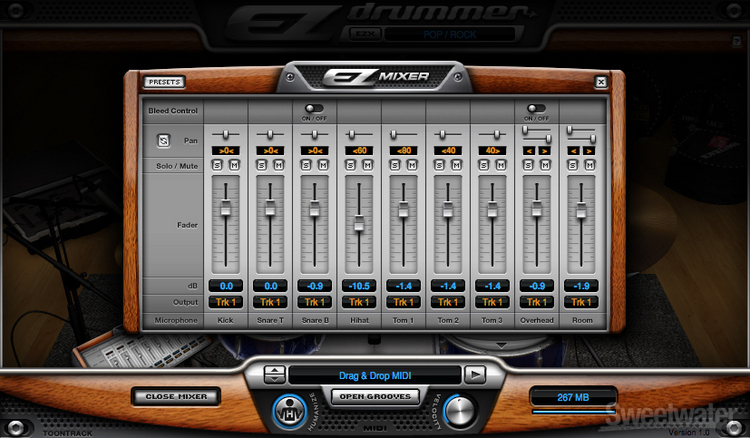The height and width of the screenshot is (438, 750).
Task: Open Tom 3 output Trk 1 dropdown
Action: [492, 302]
